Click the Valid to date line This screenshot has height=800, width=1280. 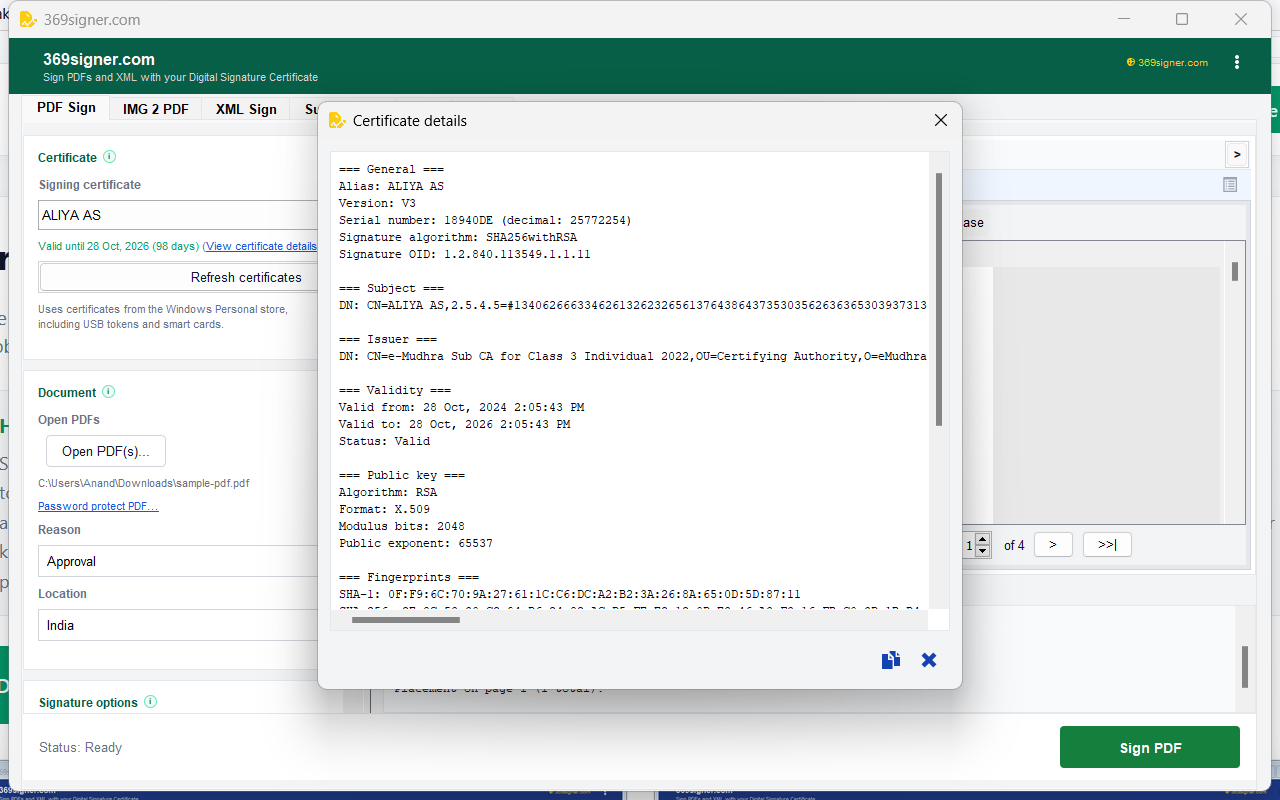point(454,424)
